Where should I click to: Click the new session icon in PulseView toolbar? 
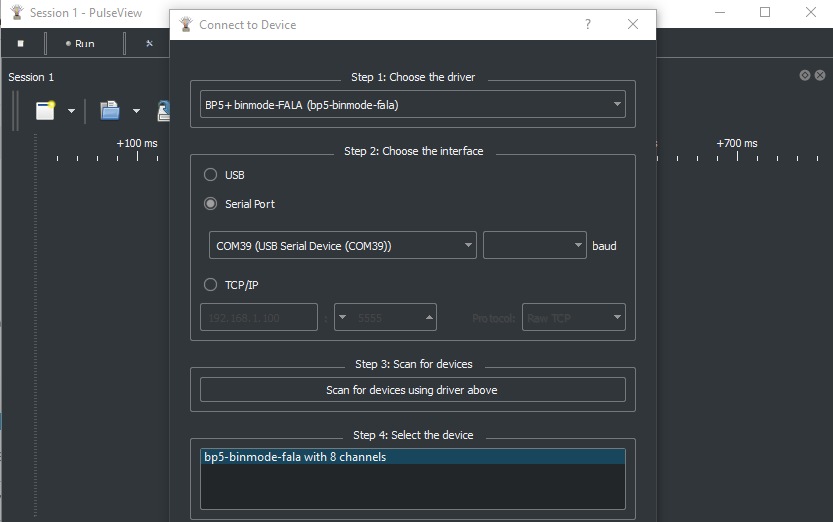pos(45,110)
